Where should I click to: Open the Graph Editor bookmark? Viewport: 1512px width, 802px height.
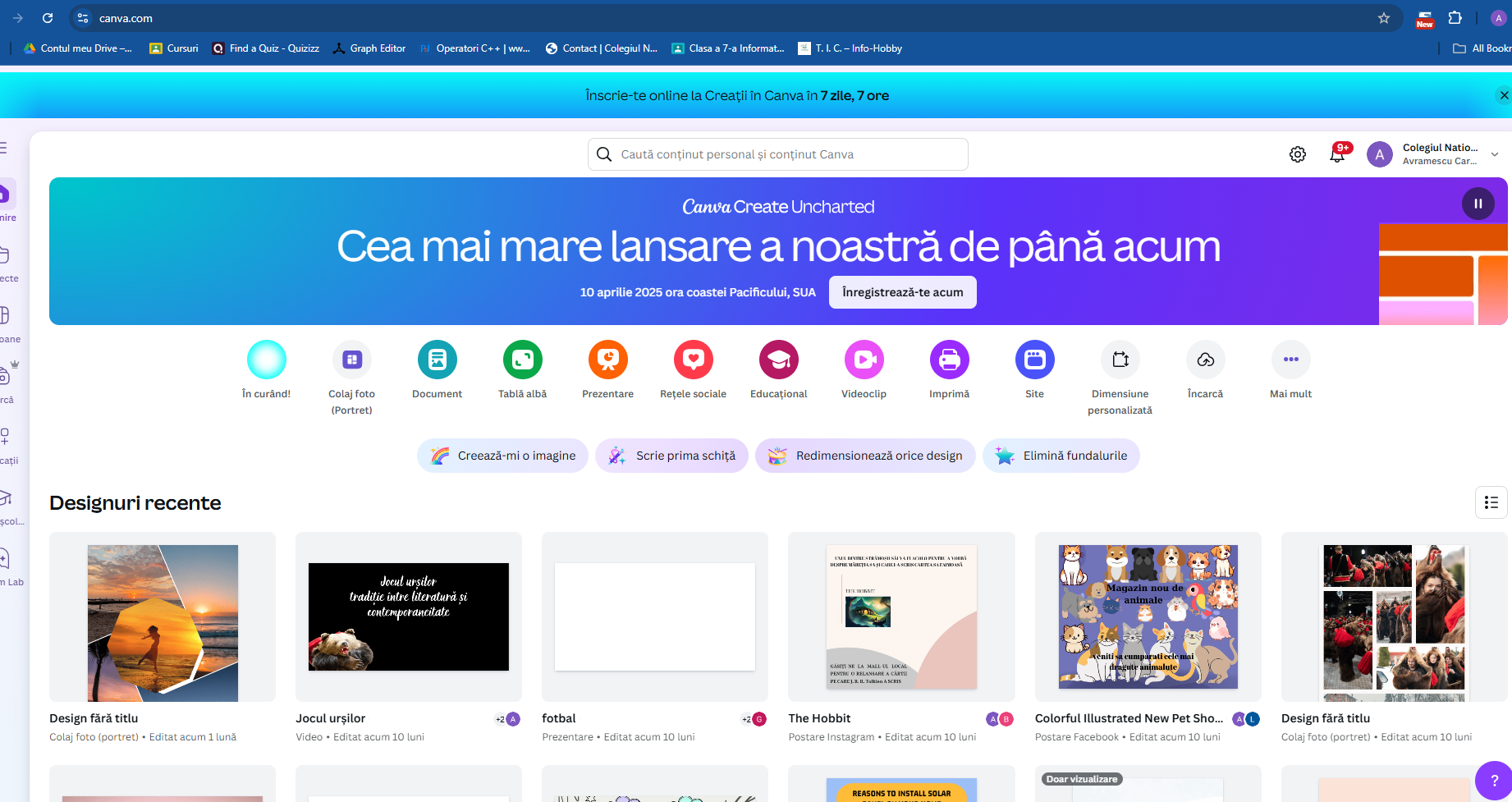369,48
